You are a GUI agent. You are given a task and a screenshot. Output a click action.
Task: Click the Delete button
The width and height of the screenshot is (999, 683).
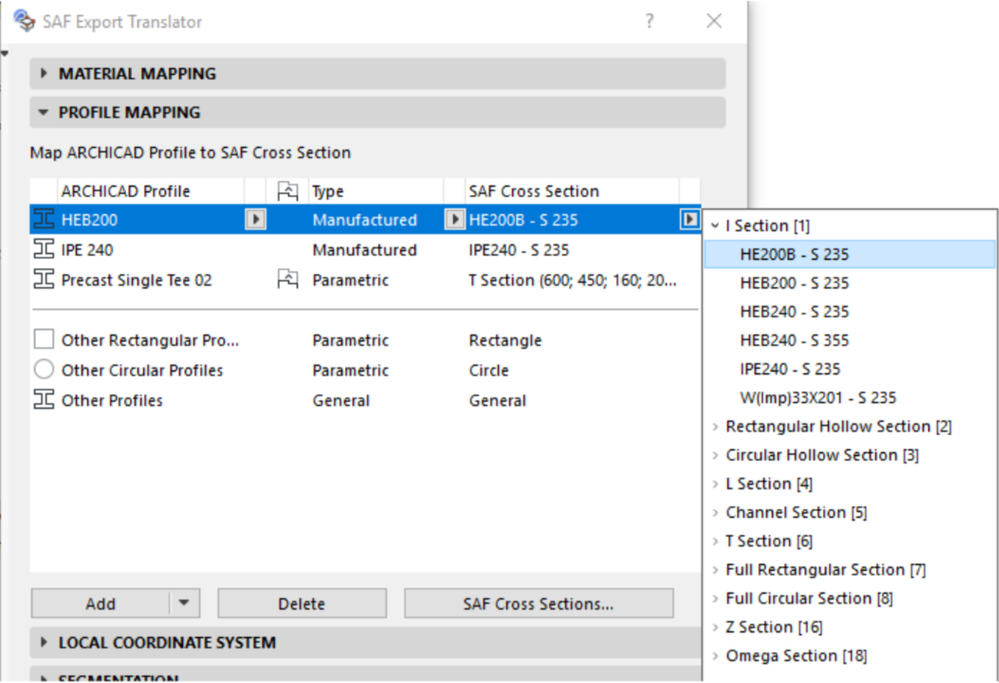pyautogui.click(x=302, y=603)
